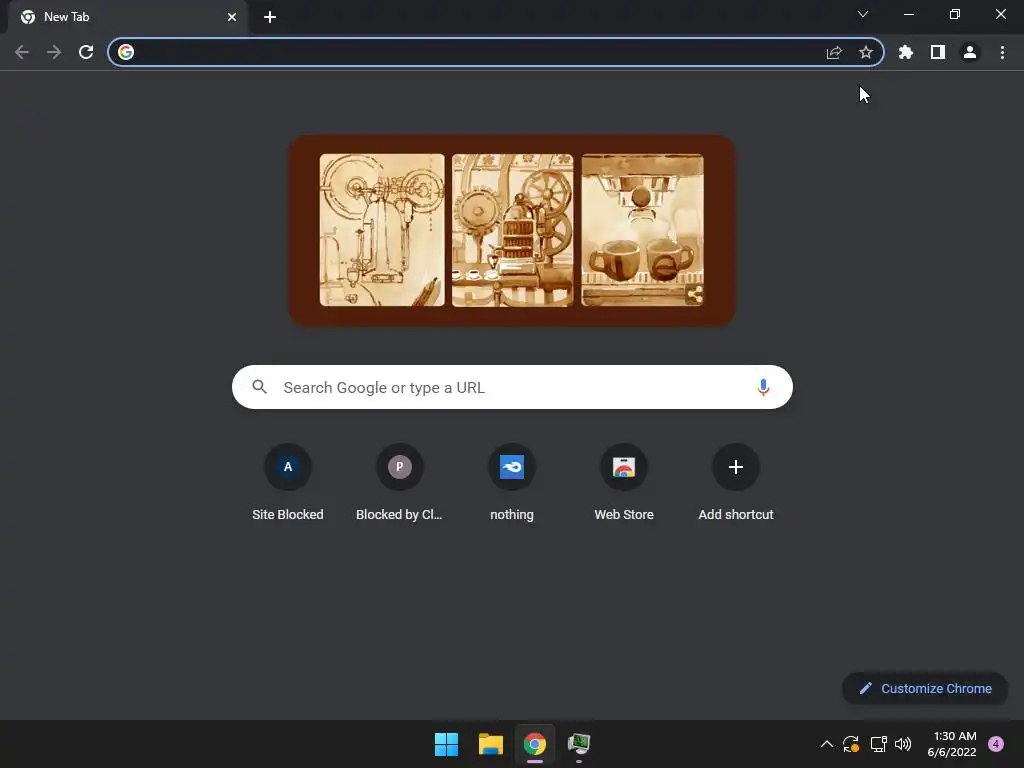Go back using the back arrow
The image size is (1024, 768).
(x=22, y=52)
